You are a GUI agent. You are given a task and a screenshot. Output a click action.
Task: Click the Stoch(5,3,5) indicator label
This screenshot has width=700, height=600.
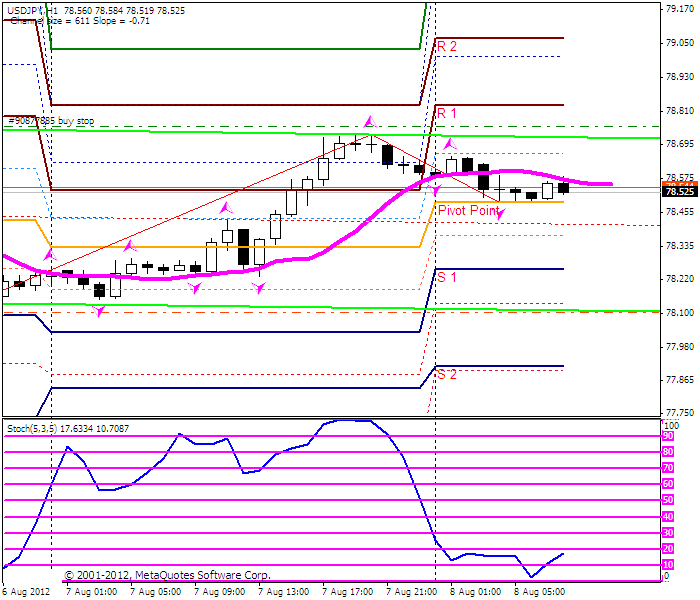[68, 429]
